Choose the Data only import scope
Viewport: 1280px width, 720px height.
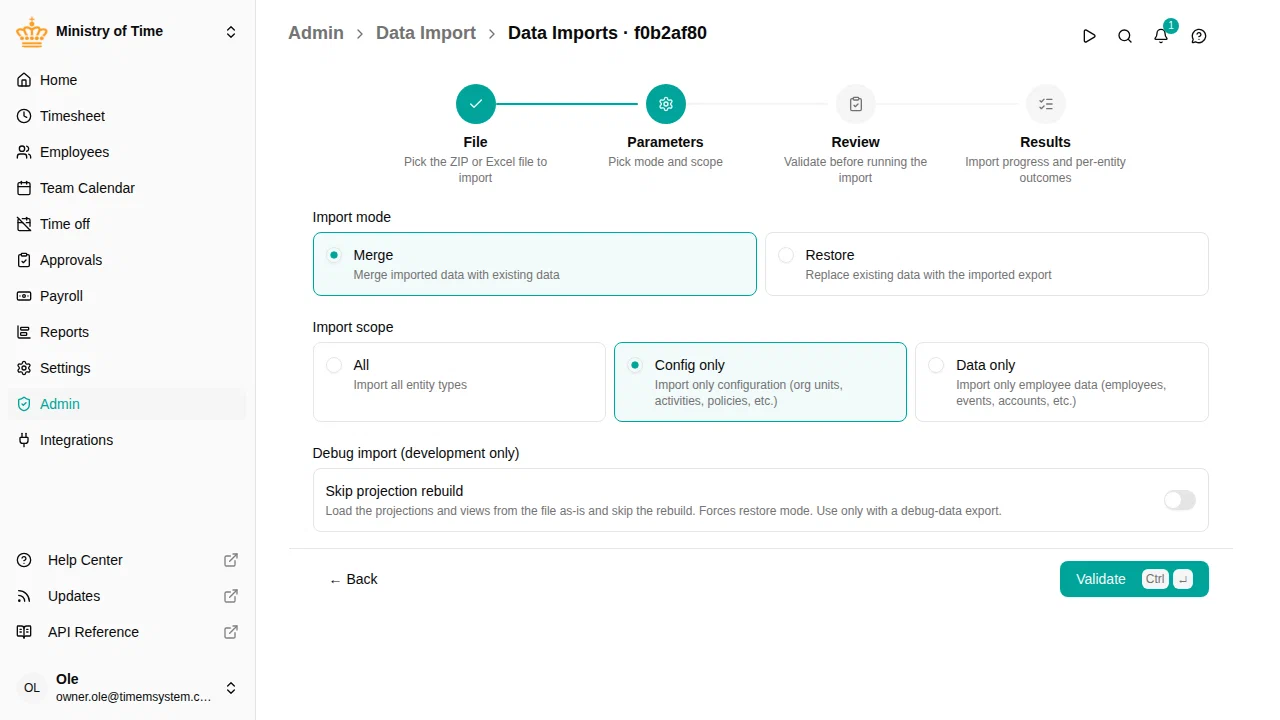(1062, 382)
